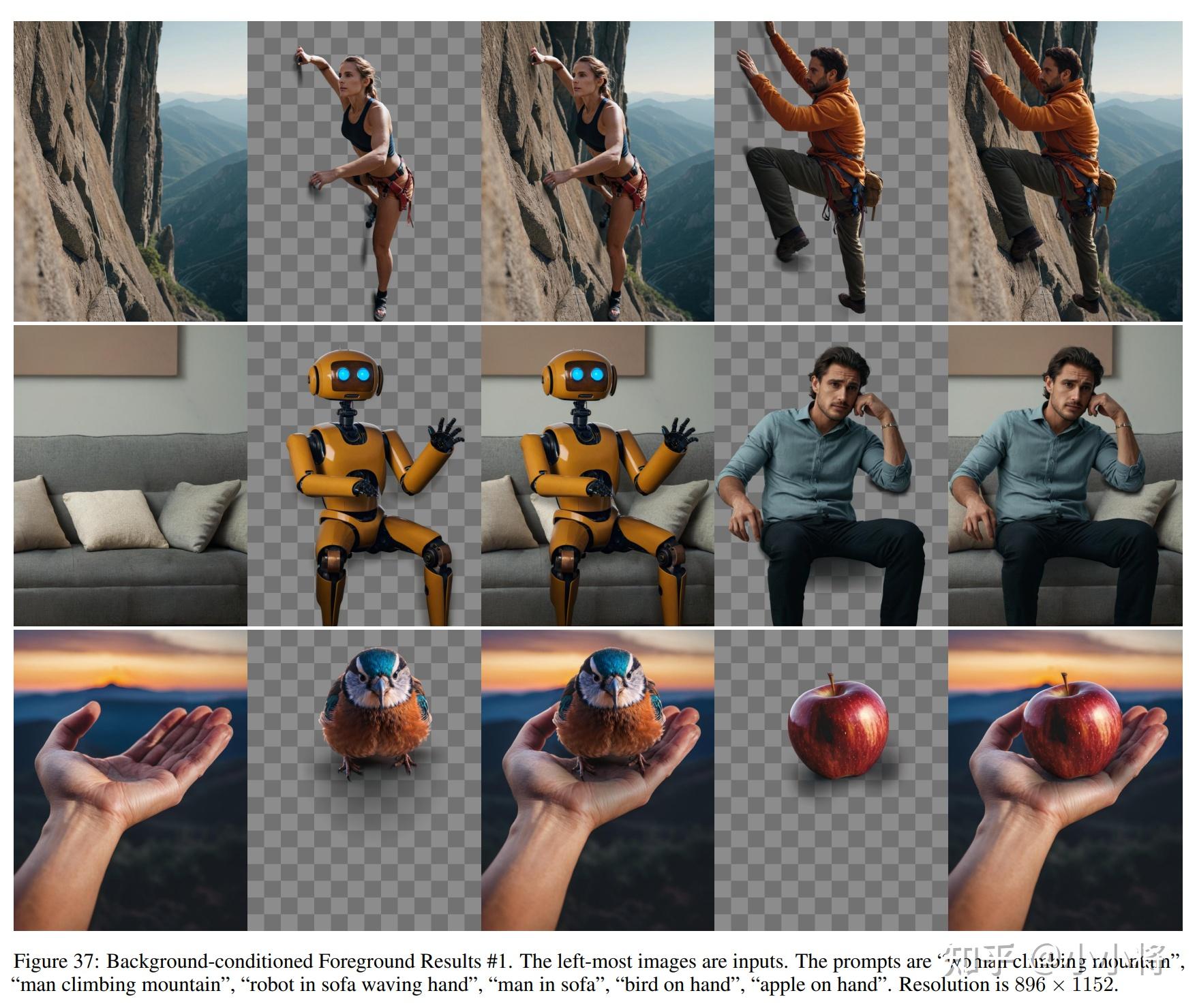The width and height of the screenshot is (1197, 1008).
Task: Select the empty open hand sunset image
Action: pyautogui.click(x=130, y=780)
